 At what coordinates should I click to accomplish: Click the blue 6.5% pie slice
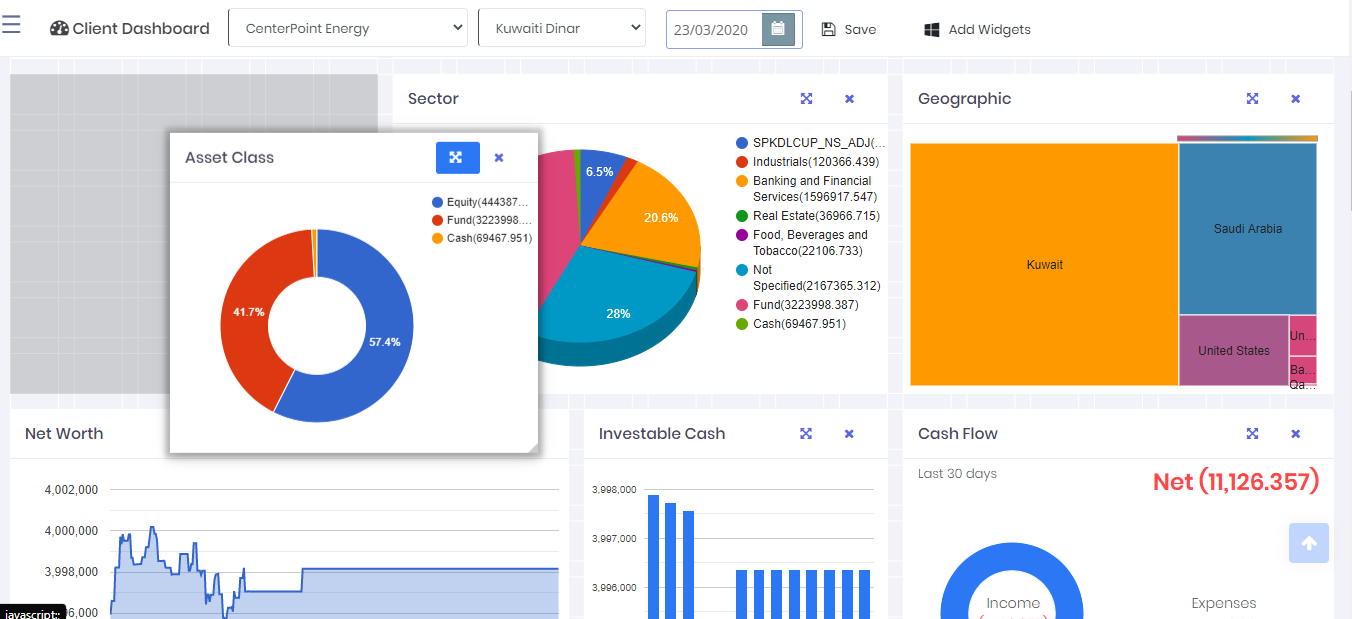pos(600,172)
